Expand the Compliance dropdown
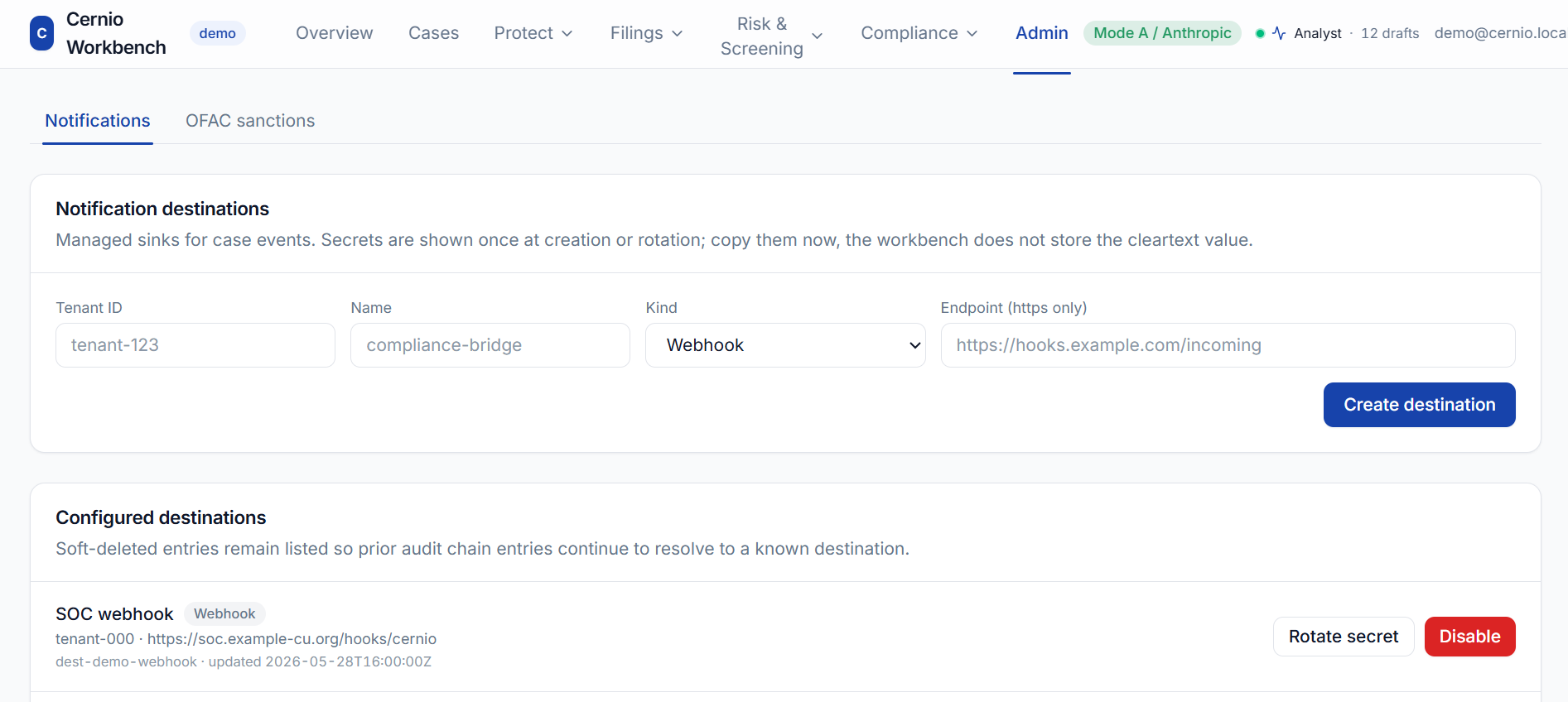1568x702 pixels. pos(919,33)
